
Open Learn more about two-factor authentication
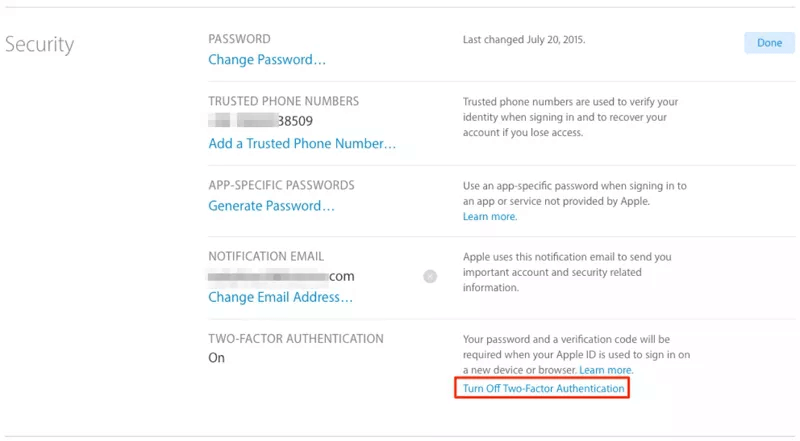606,370
